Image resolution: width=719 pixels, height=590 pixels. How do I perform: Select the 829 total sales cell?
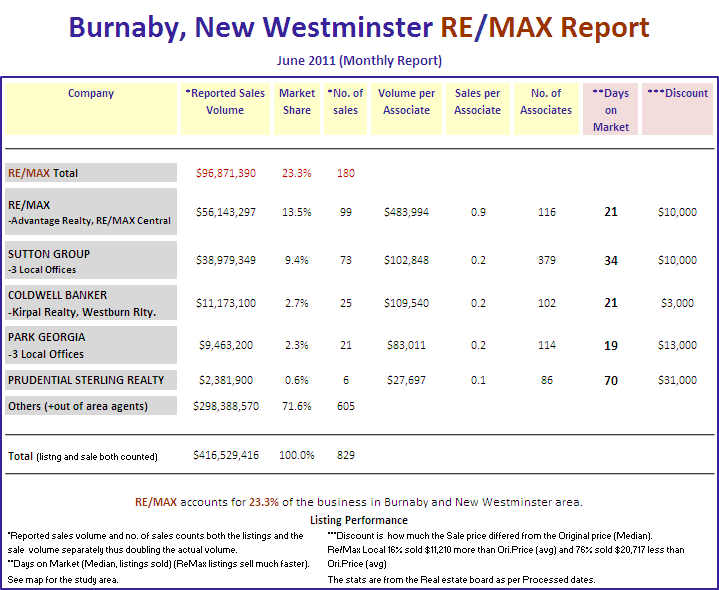346,455
